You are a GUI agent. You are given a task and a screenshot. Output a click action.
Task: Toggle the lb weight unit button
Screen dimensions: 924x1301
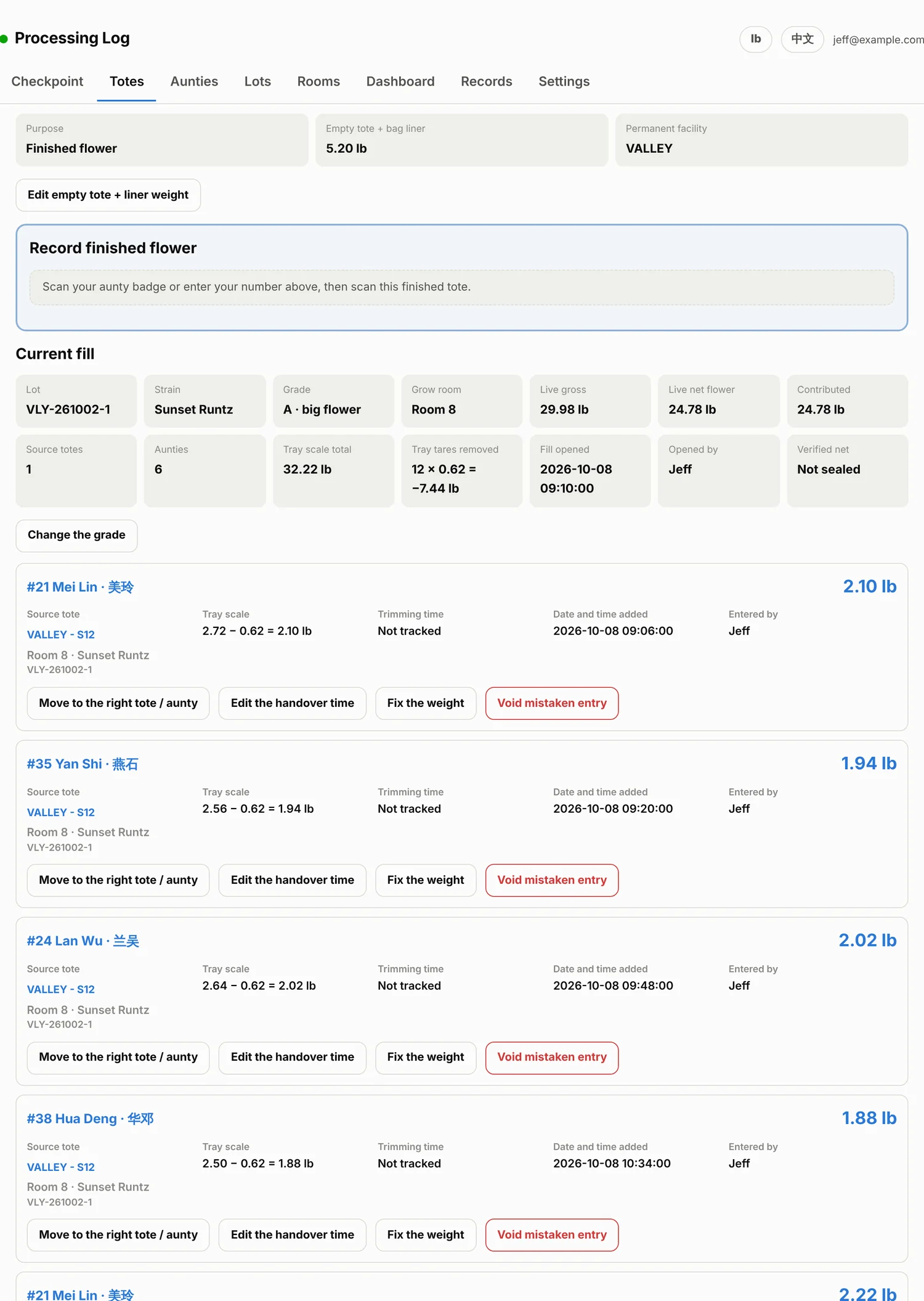(756, 39)
